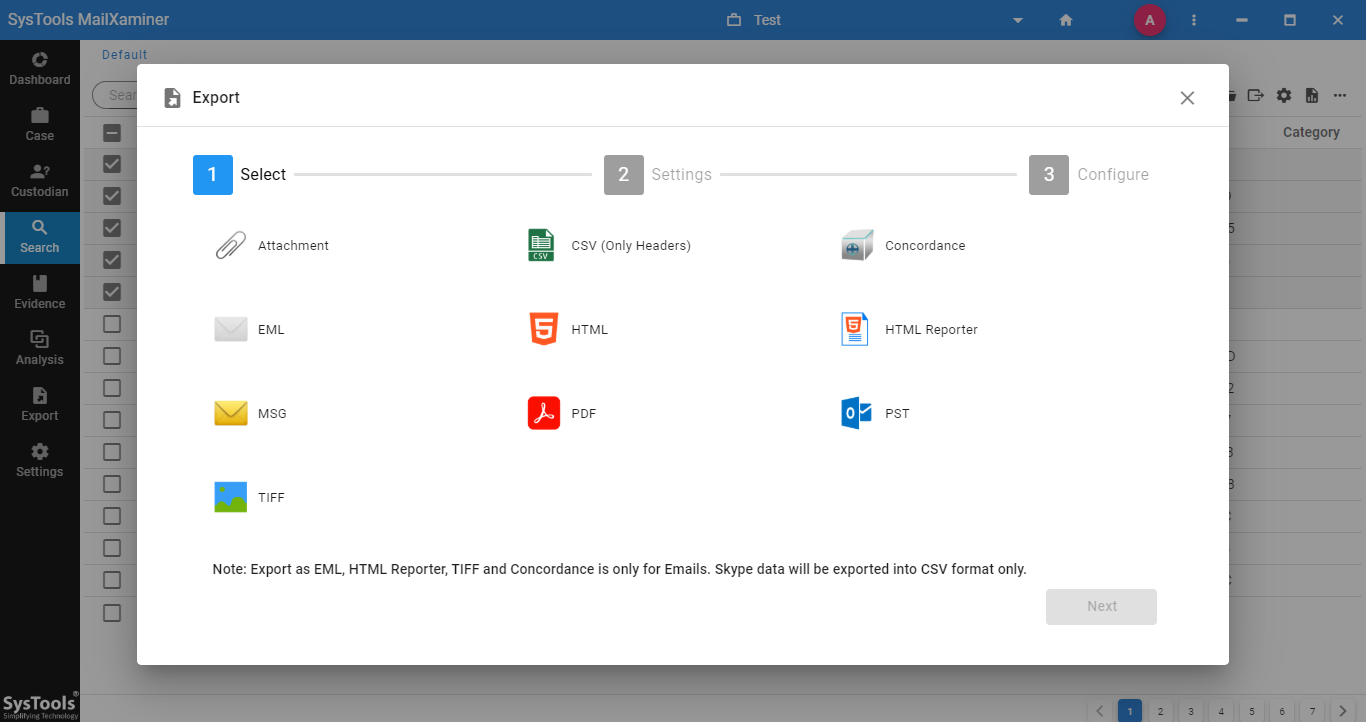Screen dimensions: 1366x722
Task: Select the TIFF image export format
Action: (250, 497)
